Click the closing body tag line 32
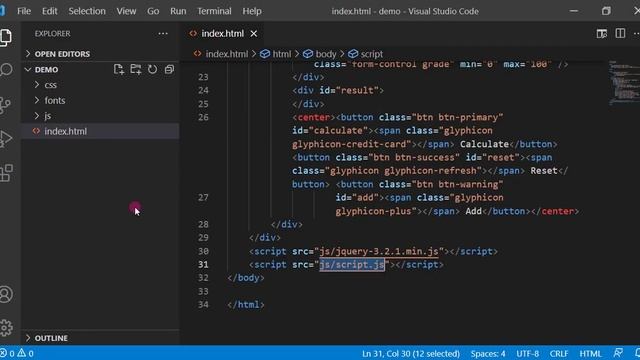The height and width of the screenshot is (360, 640). [x=246, y=278]
